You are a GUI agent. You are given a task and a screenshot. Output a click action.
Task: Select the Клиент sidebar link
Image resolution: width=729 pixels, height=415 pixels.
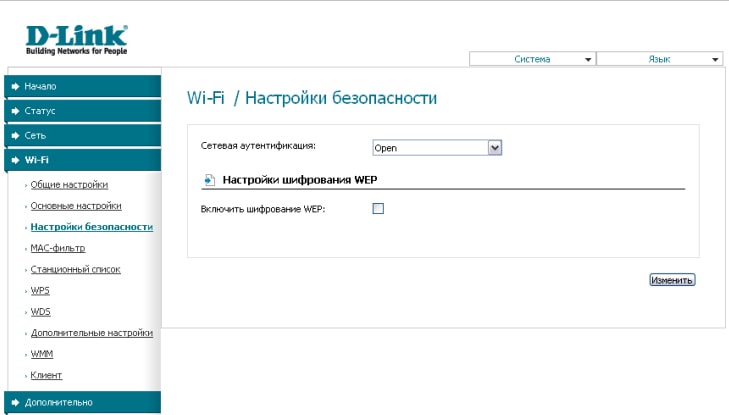46,375
